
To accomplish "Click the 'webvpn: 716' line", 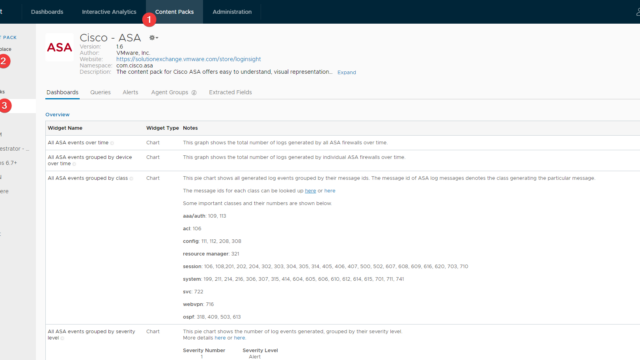I will tap(198, 304).
